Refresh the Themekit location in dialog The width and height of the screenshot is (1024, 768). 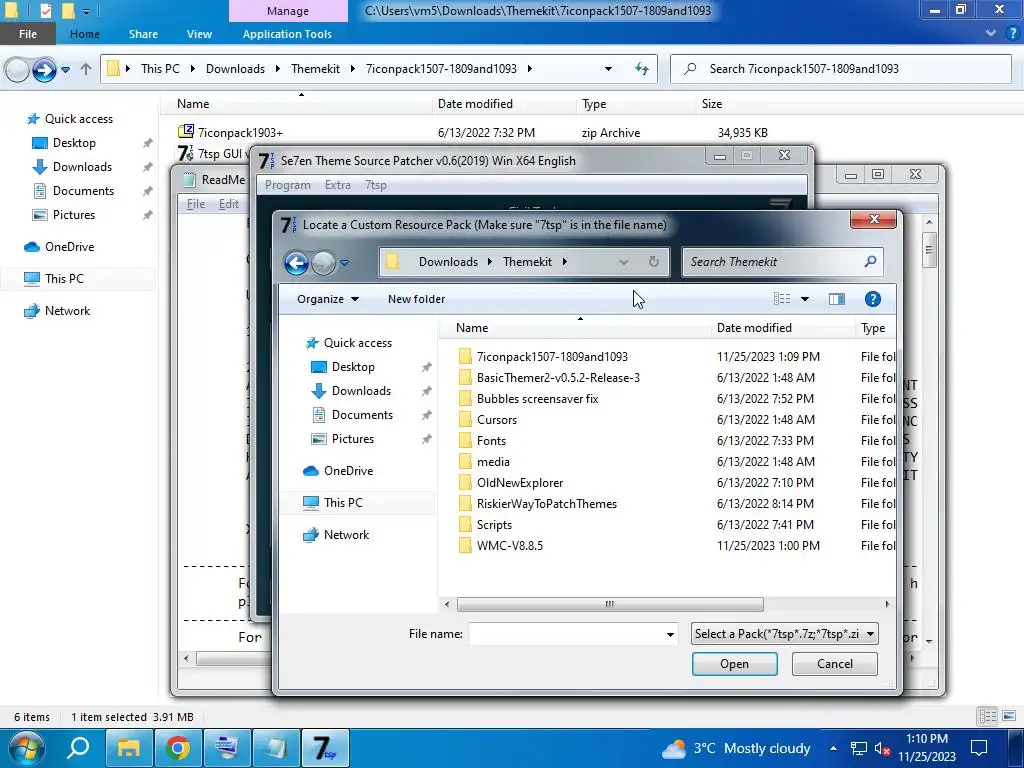(x=654, y=262)
